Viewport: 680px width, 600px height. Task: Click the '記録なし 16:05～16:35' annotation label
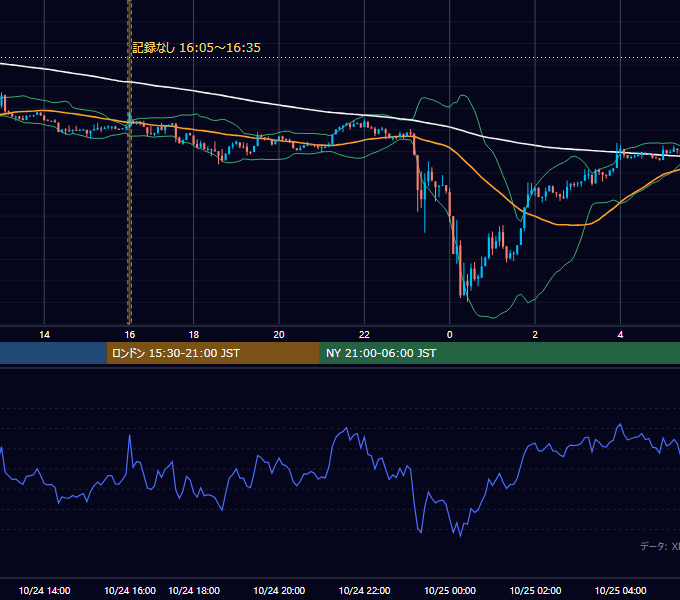pyautogui.click(x=196, y=48)
